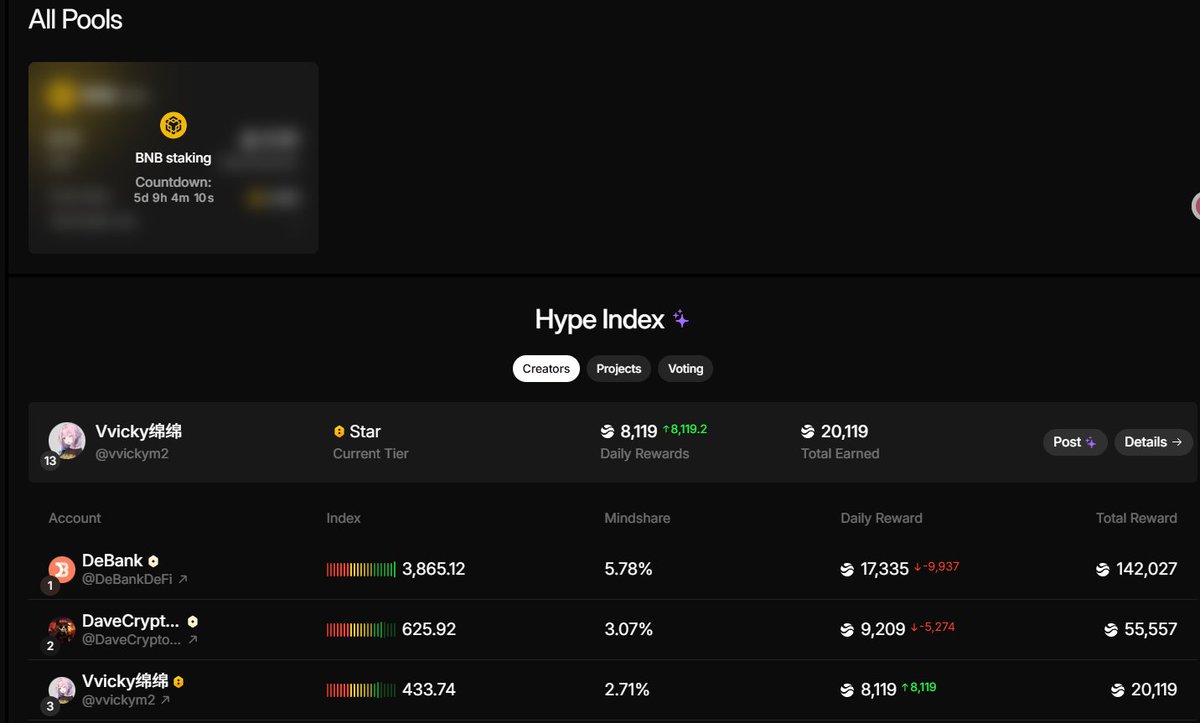1200x723 pixels.
Task: Click the -9,937 daily change value
Action: pyautogui.click(x=936, y=567)
